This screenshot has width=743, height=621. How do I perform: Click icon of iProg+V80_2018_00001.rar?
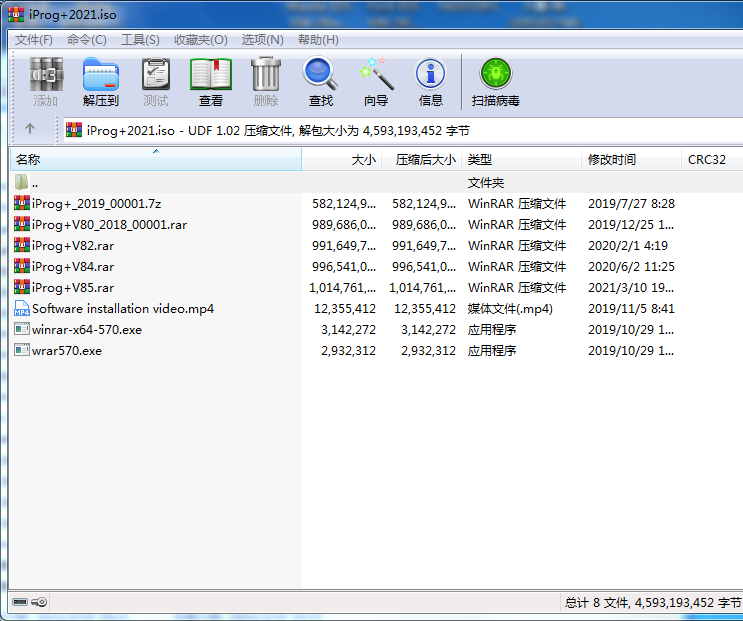tap(22, 224)
